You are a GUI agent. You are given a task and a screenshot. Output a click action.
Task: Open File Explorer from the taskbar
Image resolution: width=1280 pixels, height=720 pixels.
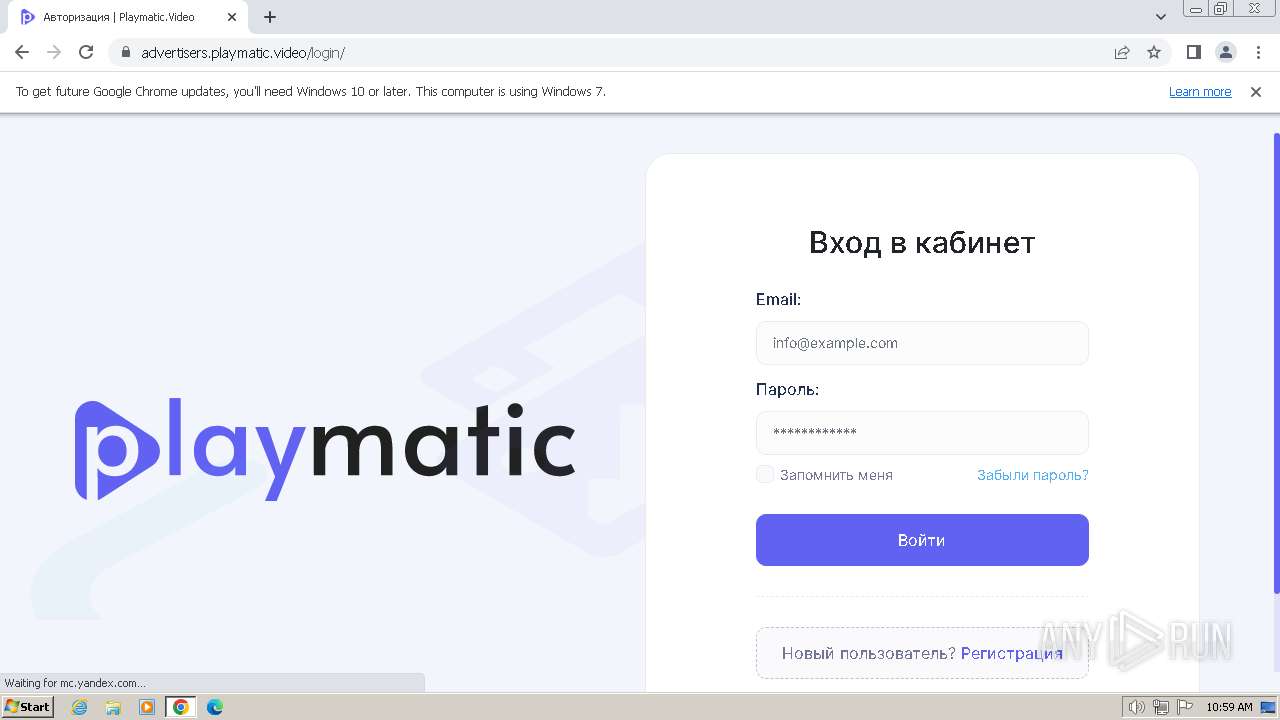pyautogui.click(x=113, y=707)
